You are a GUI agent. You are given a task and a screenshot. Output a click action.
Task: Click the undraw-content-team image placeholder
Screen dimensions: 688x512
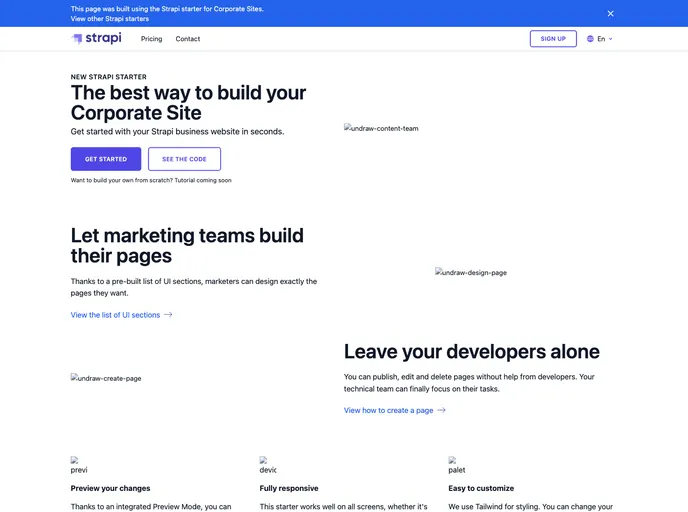point(381,128)
